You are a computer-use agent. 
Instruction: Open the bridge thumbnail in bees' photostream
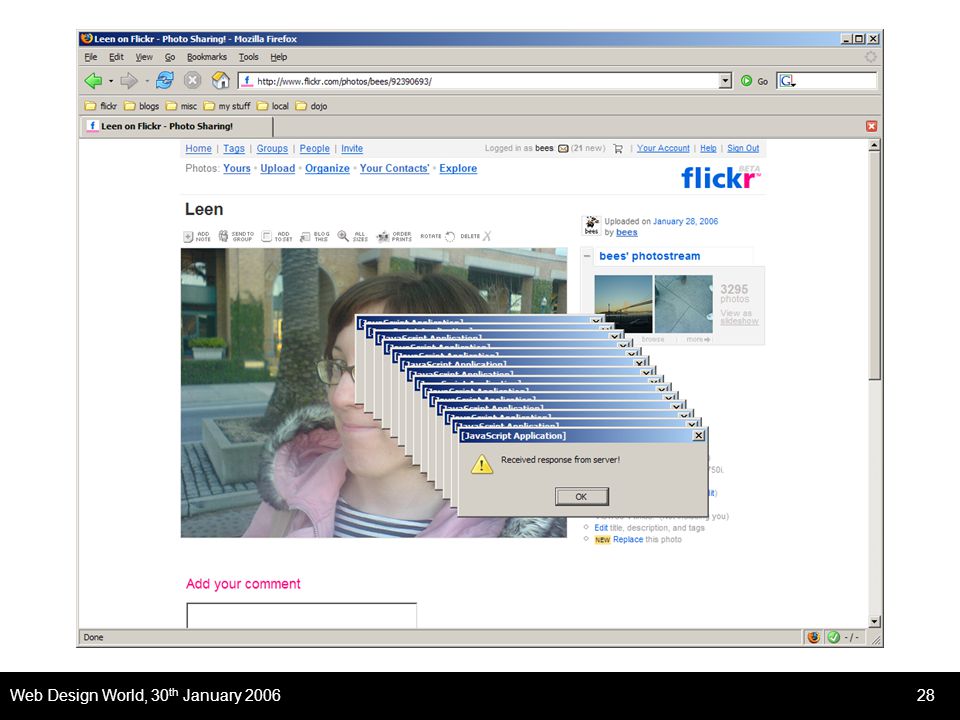click(x=623, y=304)
